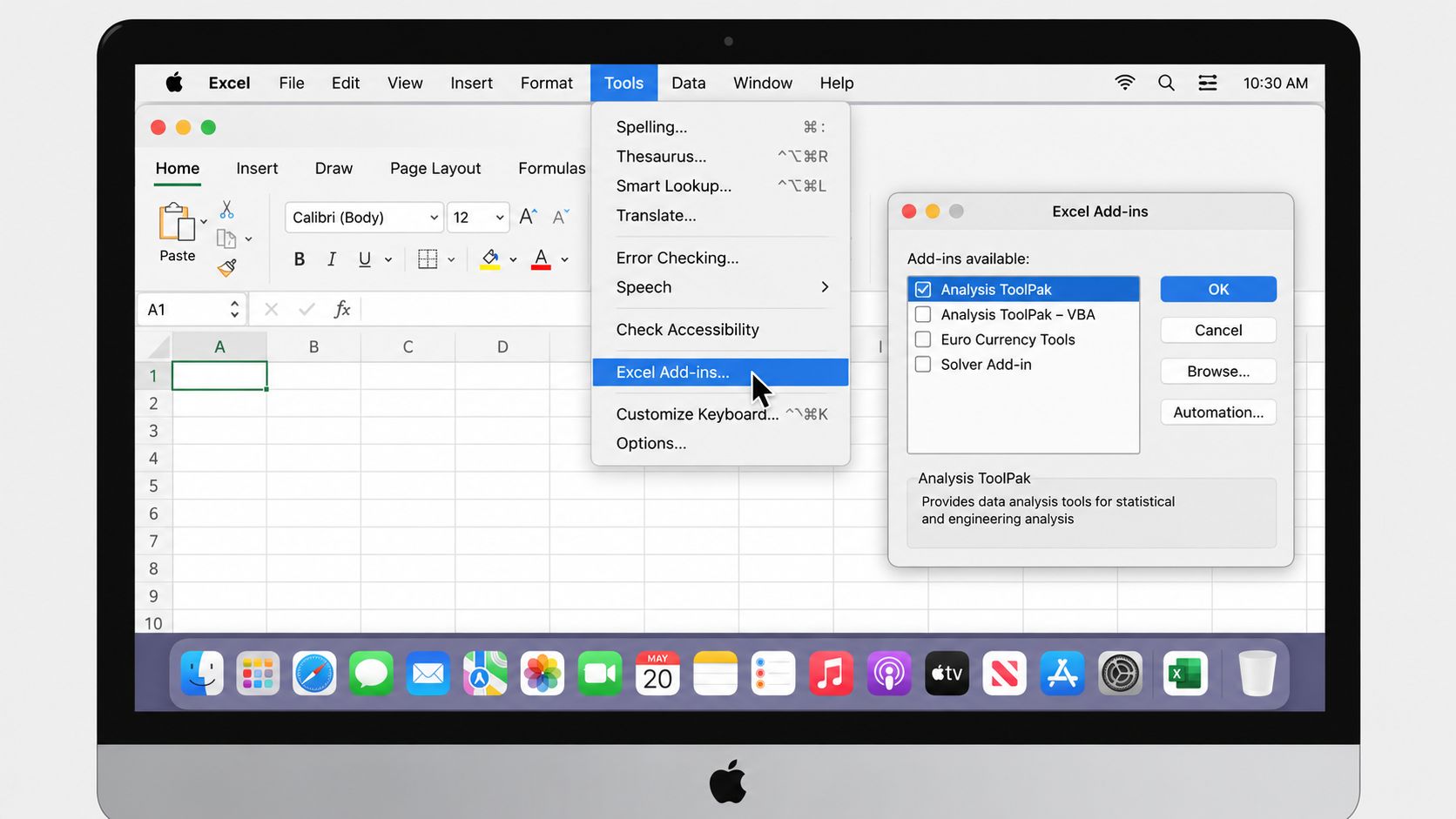Click the Select All corner triangle
This screenshot has width=1456, height=819.
click(158, 347)
